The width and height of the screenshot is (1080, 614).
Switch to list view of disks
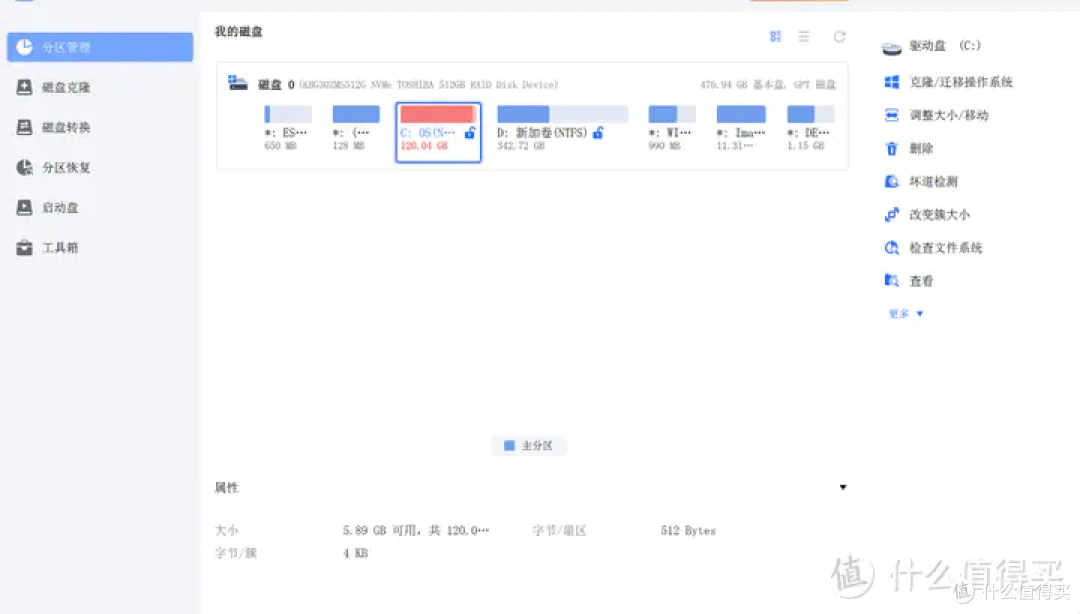point(804,37)
